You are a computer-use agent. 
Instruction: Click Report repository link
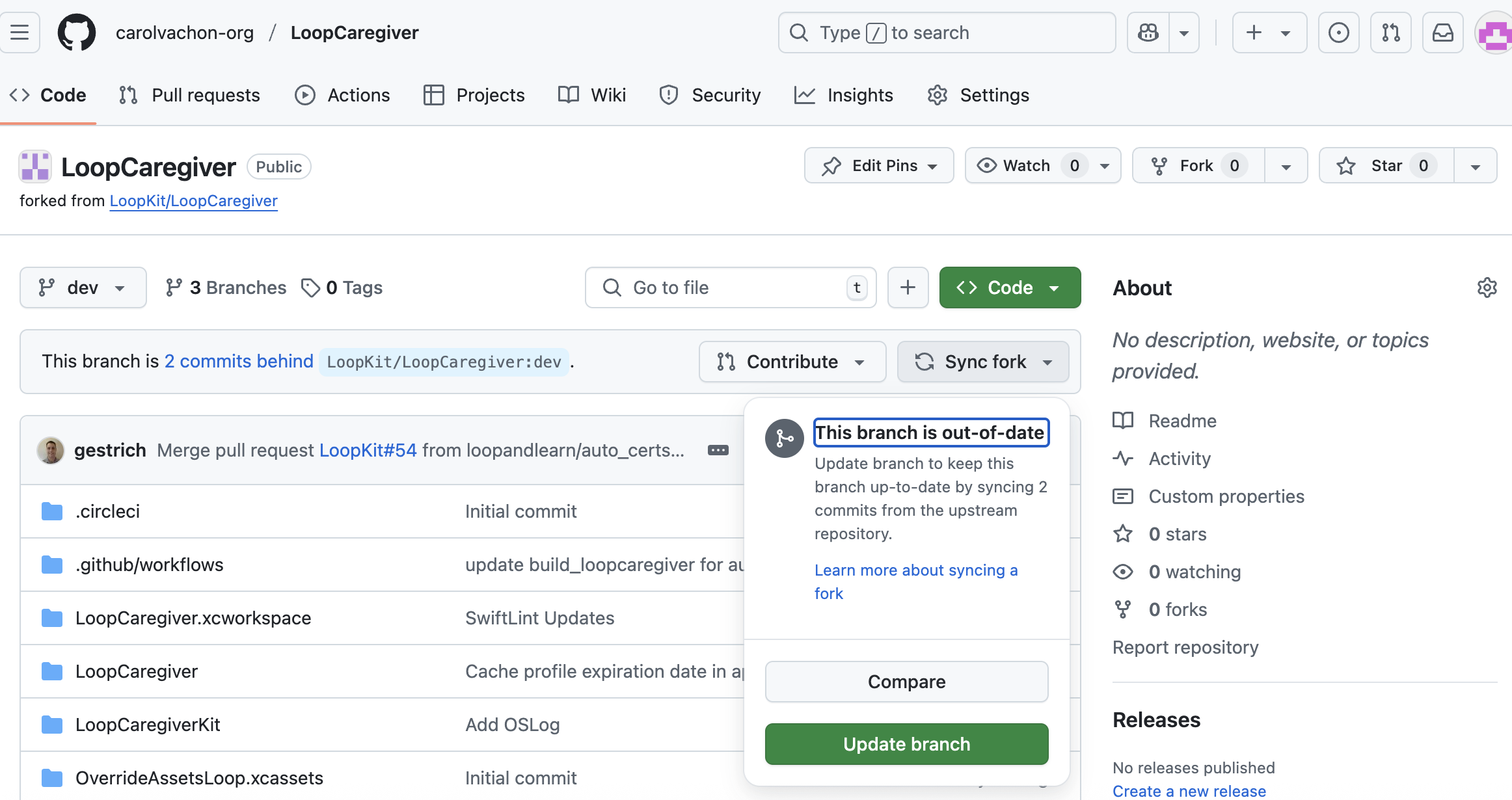pos(1185,647)
